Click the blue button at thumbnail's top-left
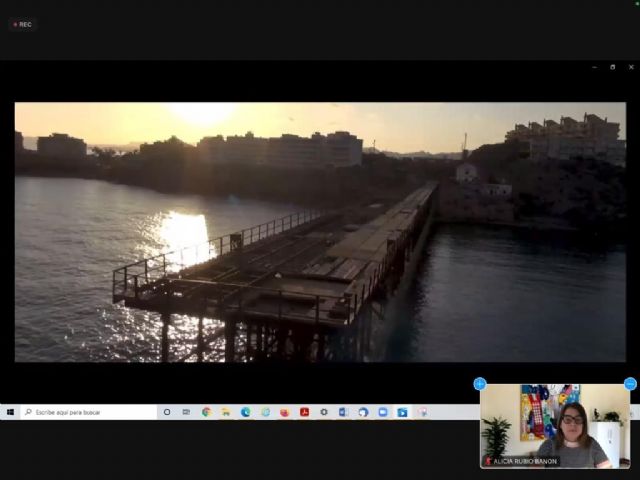Viewport: 640px width, 480px height. [480, 384]
